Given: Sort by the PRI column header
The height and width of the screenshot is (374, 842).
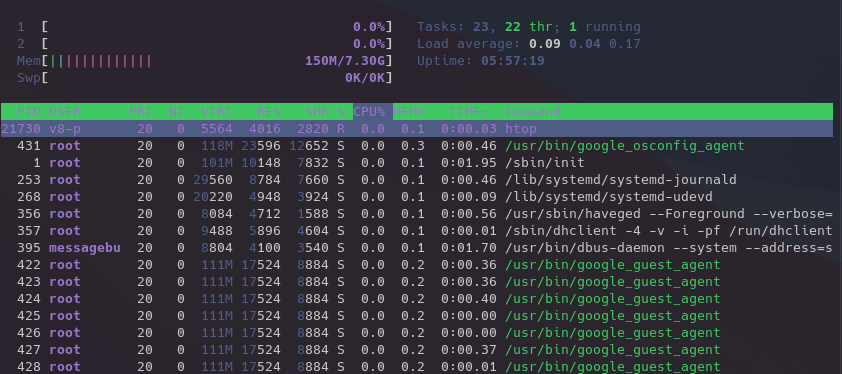Looking at the screenshot, I should pos(141,112).
